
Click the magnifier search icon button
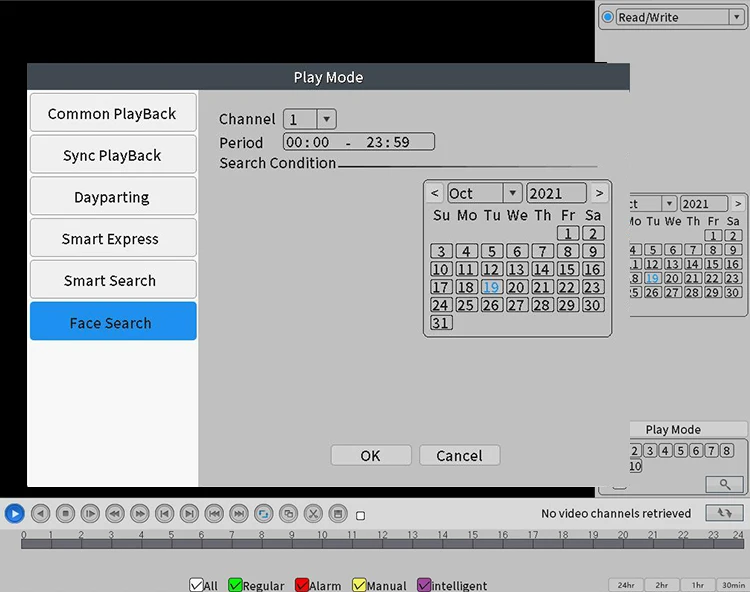725,484
